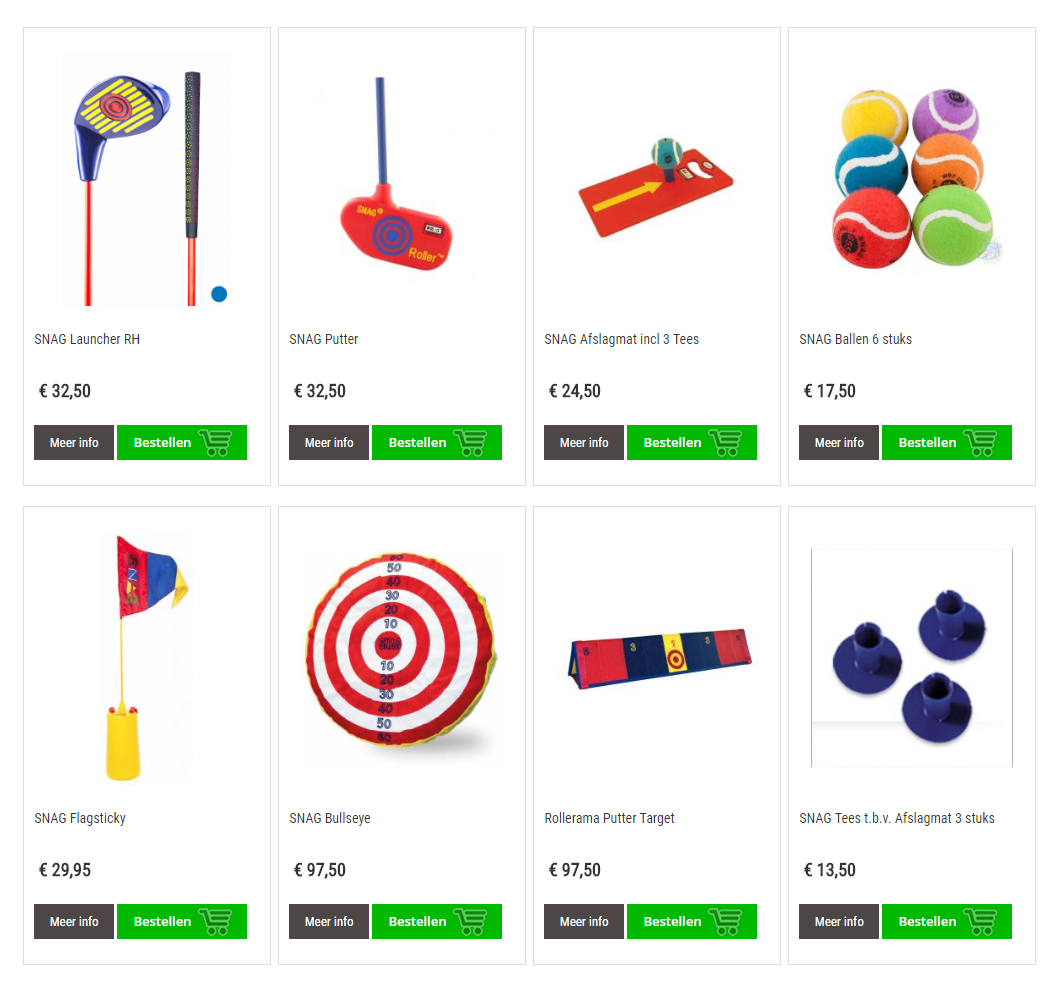Select the SNAG Putter product image

(396, 175)
